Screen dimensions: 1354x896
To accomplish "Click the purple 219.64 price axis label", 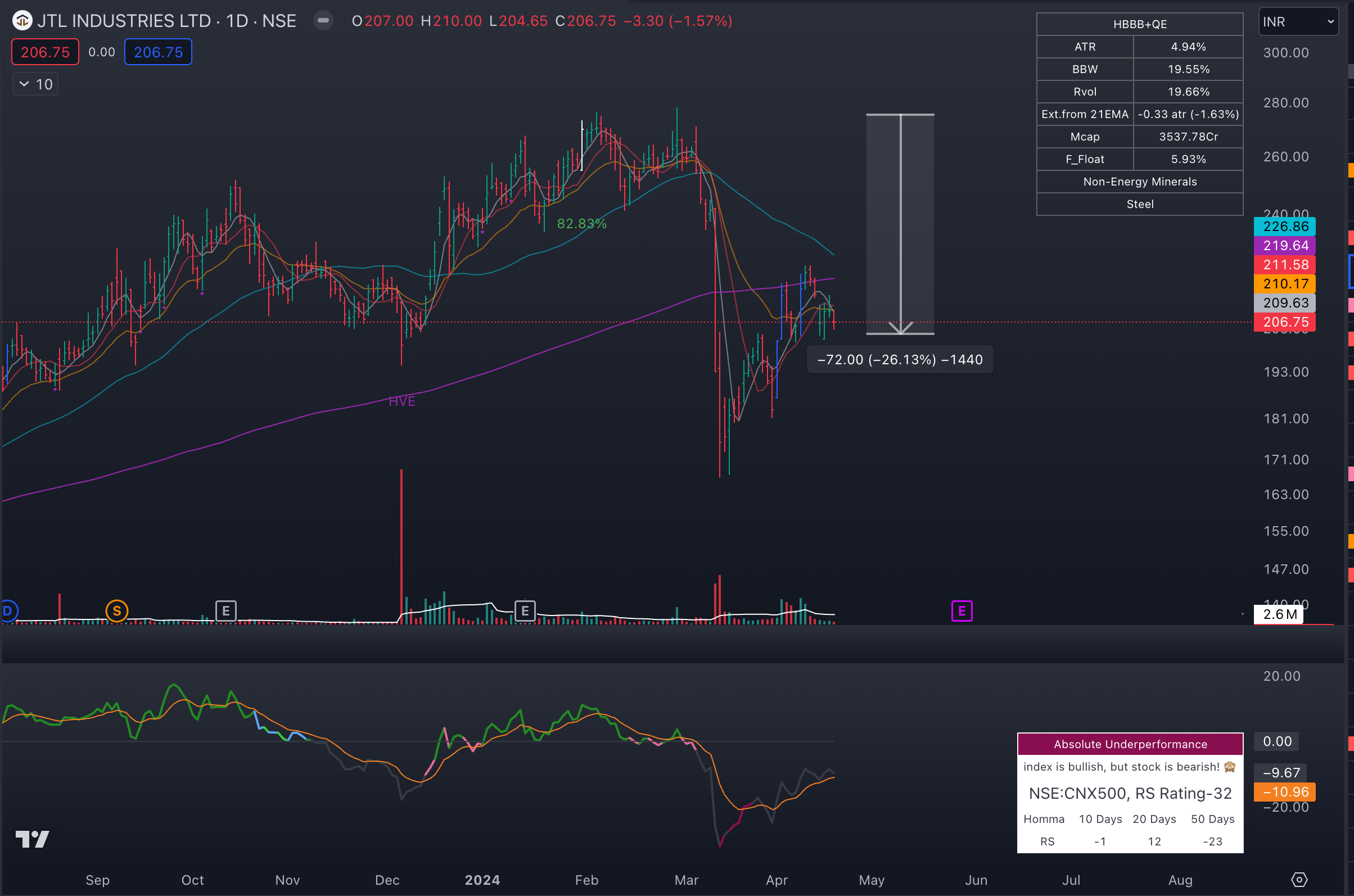I will [x=1284, y=246].
